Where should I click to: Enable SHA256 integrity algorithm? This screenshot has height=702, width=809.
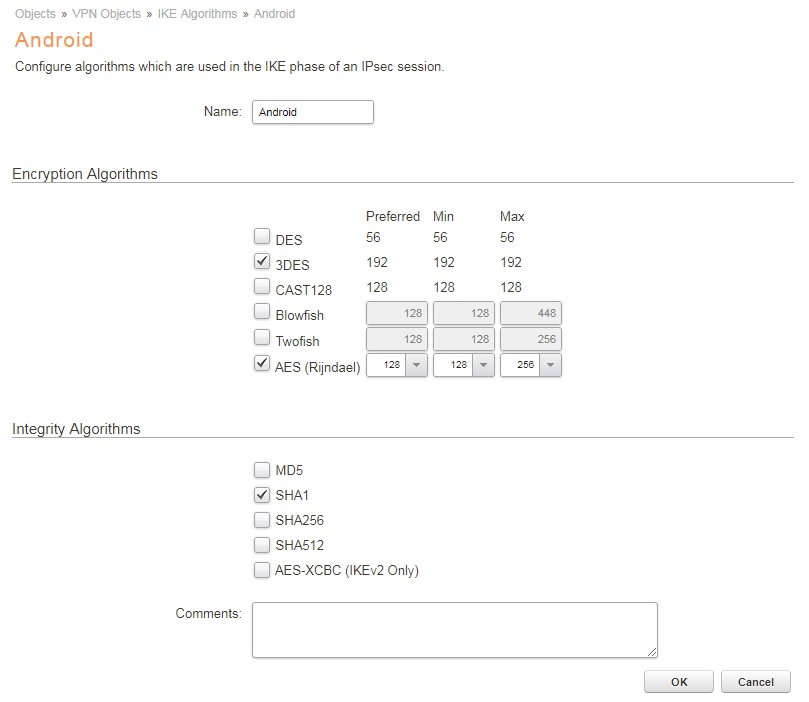click(x=262, y=520)
